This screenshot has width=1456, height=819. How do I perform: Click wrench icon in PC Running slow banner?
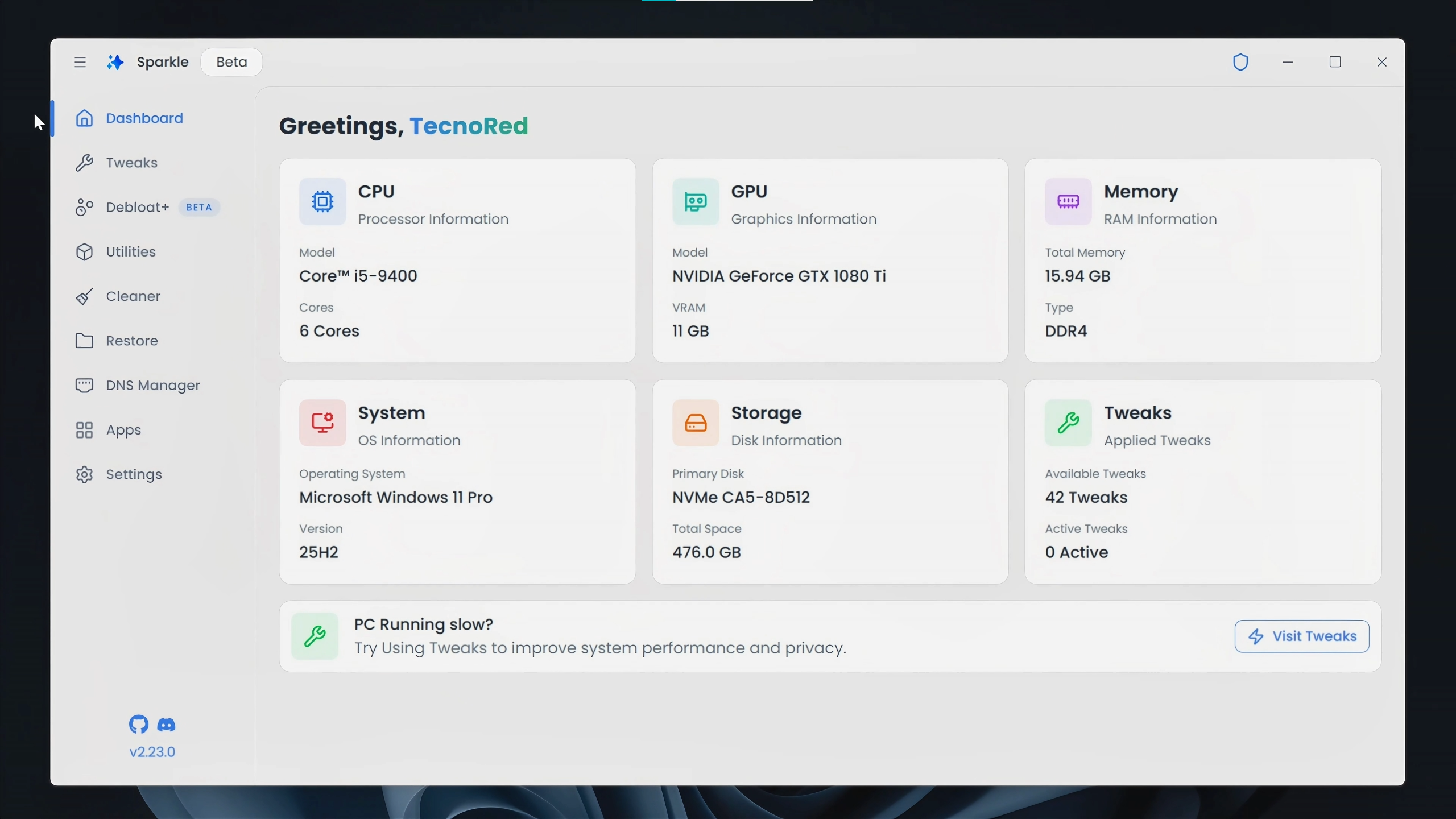click(315, 636)
